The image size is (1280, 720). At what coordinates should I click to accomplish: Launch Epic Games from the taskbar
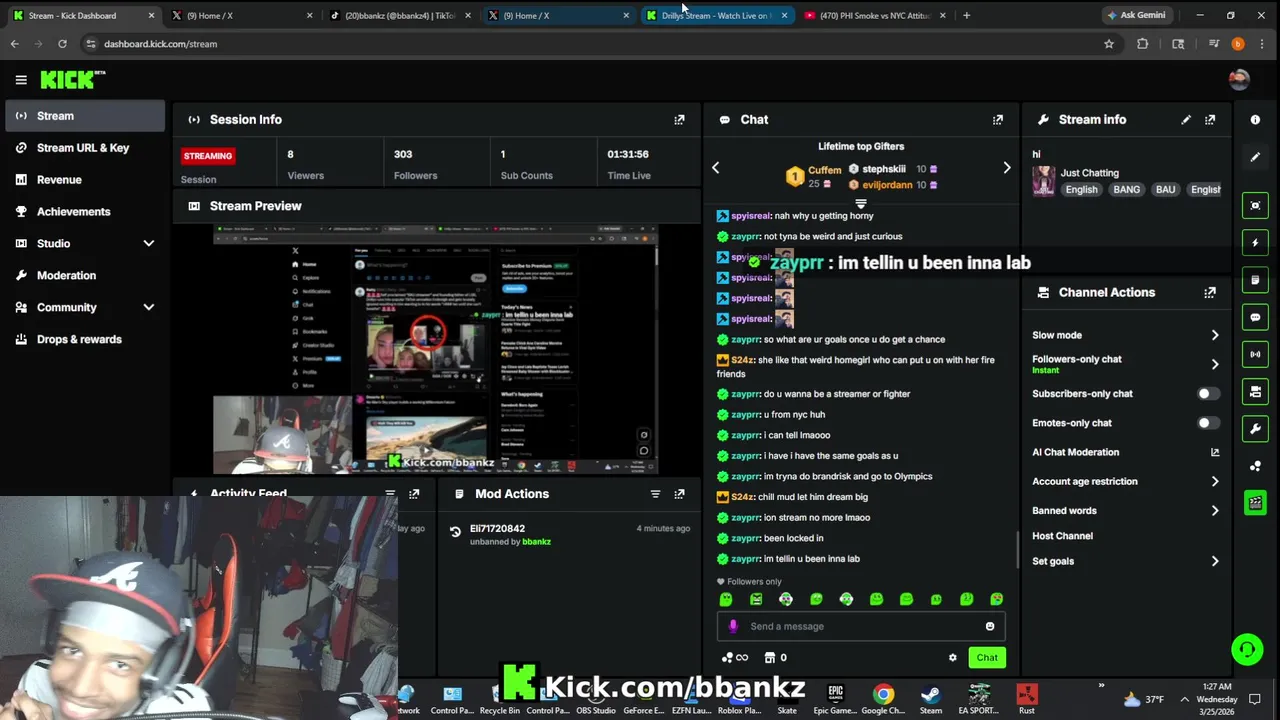click(x=835, y=699)
